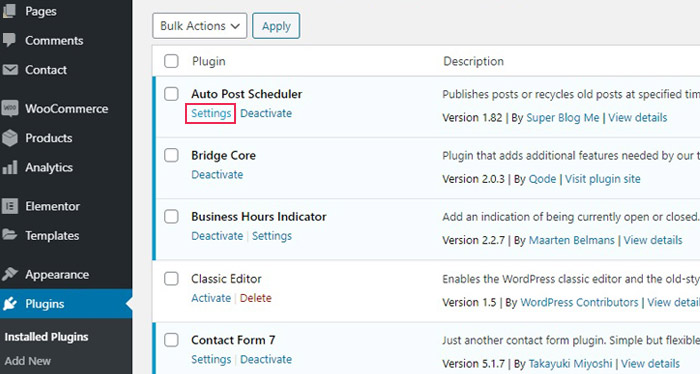Screen dimensions: 700x374
Task: Select the Classic Editor plugin checkbox
Action: coord(171,278)
